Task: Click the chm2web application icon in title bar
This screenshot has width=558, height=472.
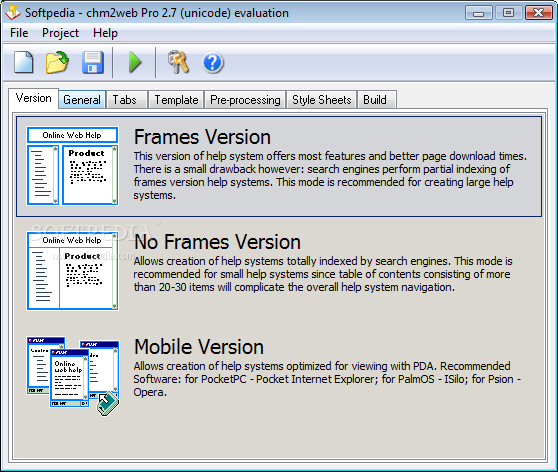Action: point(12,13)
